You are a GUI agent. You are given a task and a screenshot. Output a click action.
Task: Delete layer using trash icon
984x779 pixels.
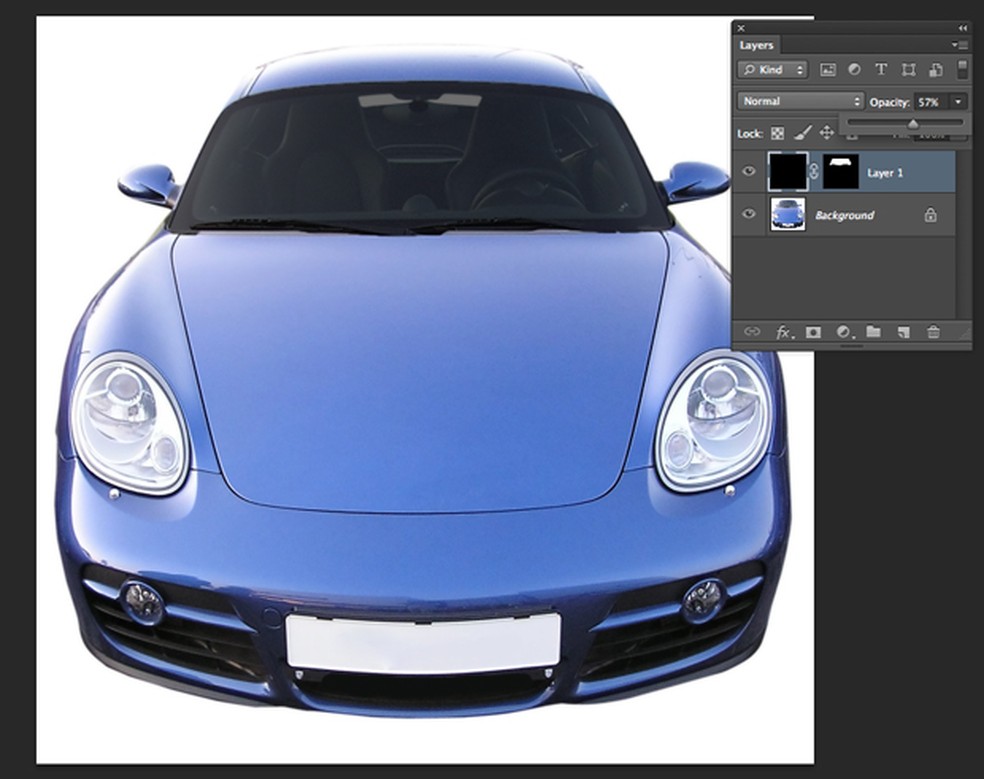click(933, 332)
